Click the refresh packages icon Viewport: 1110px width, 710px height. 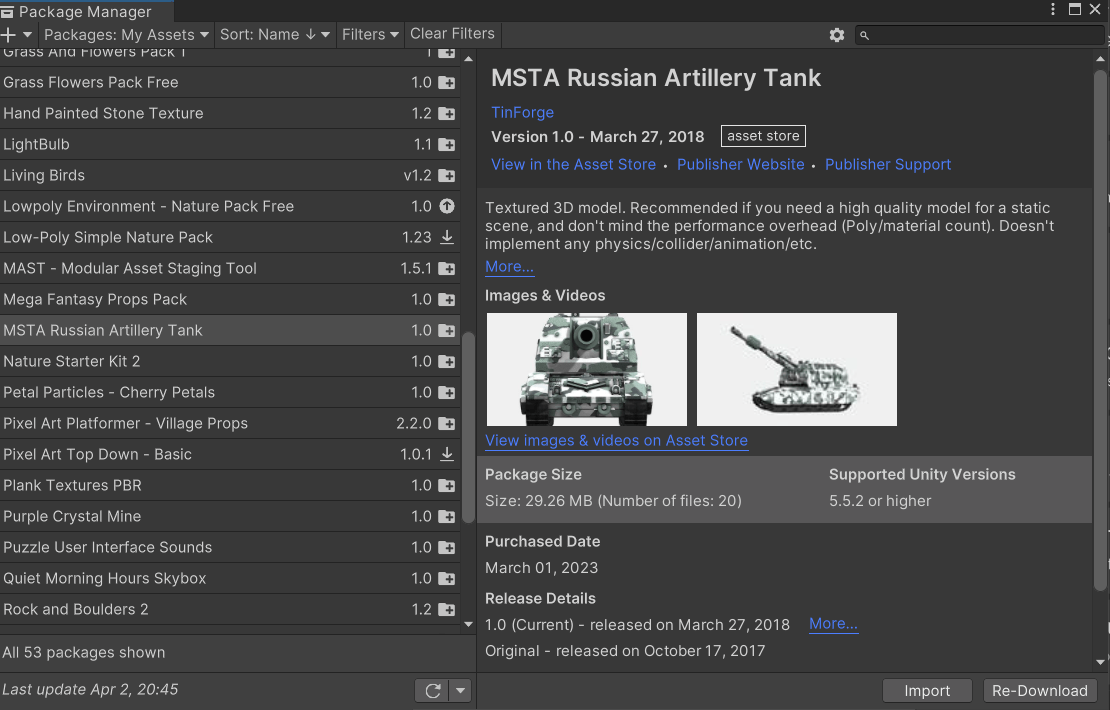coord(433,691)
